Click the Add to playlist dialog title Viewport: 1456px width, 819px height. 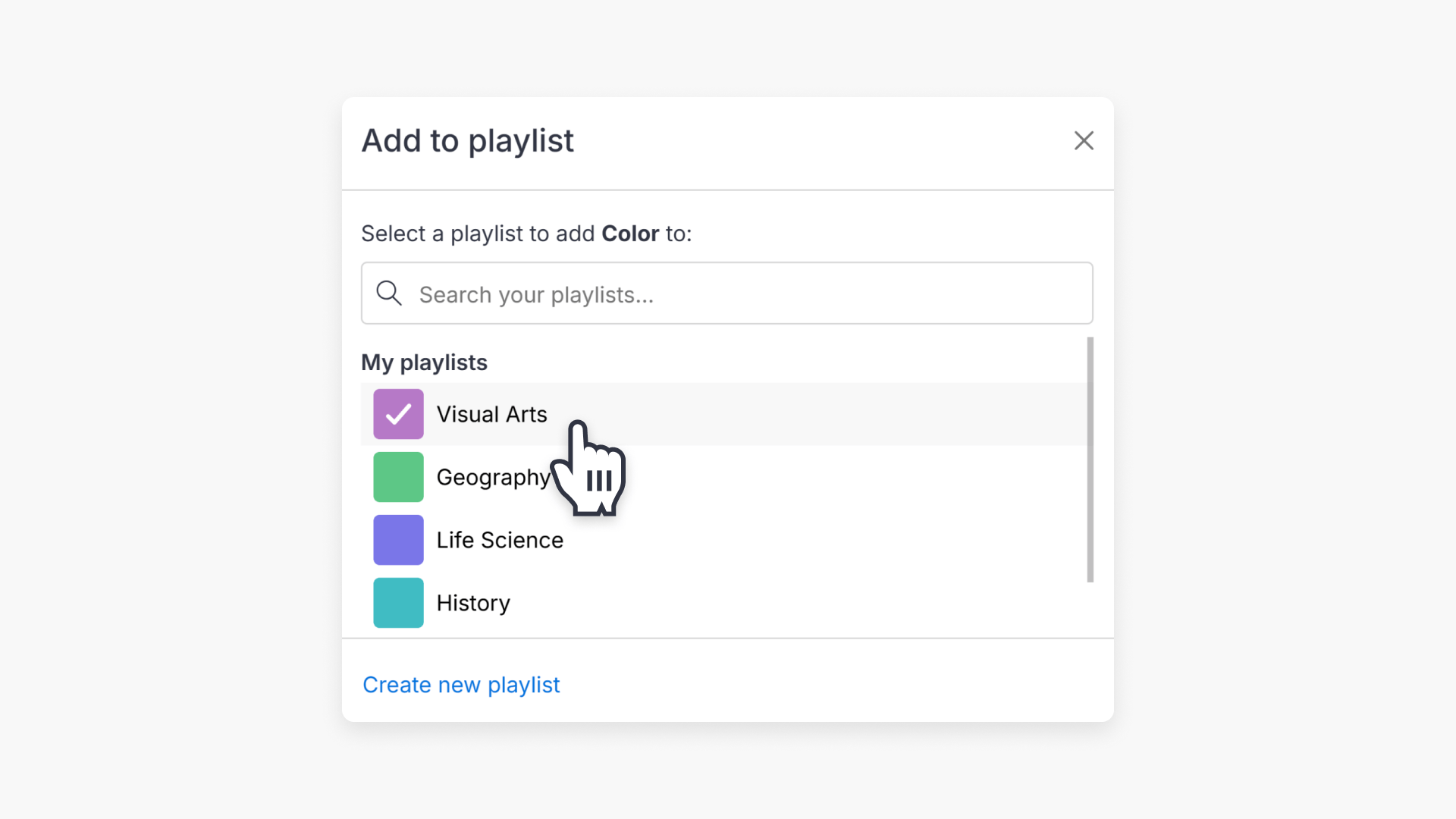(467, 140)
